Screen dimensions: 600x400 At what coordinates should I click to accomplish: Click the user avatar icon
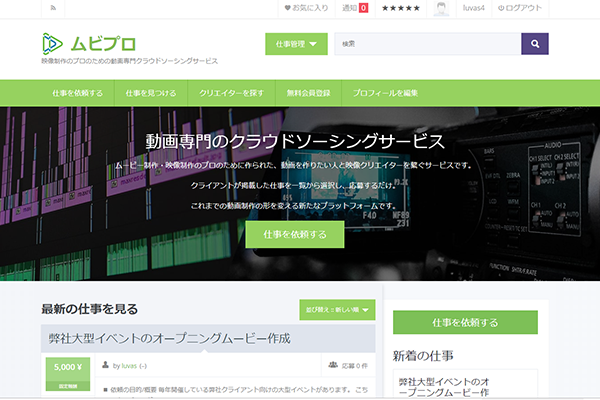pos(442,9)
